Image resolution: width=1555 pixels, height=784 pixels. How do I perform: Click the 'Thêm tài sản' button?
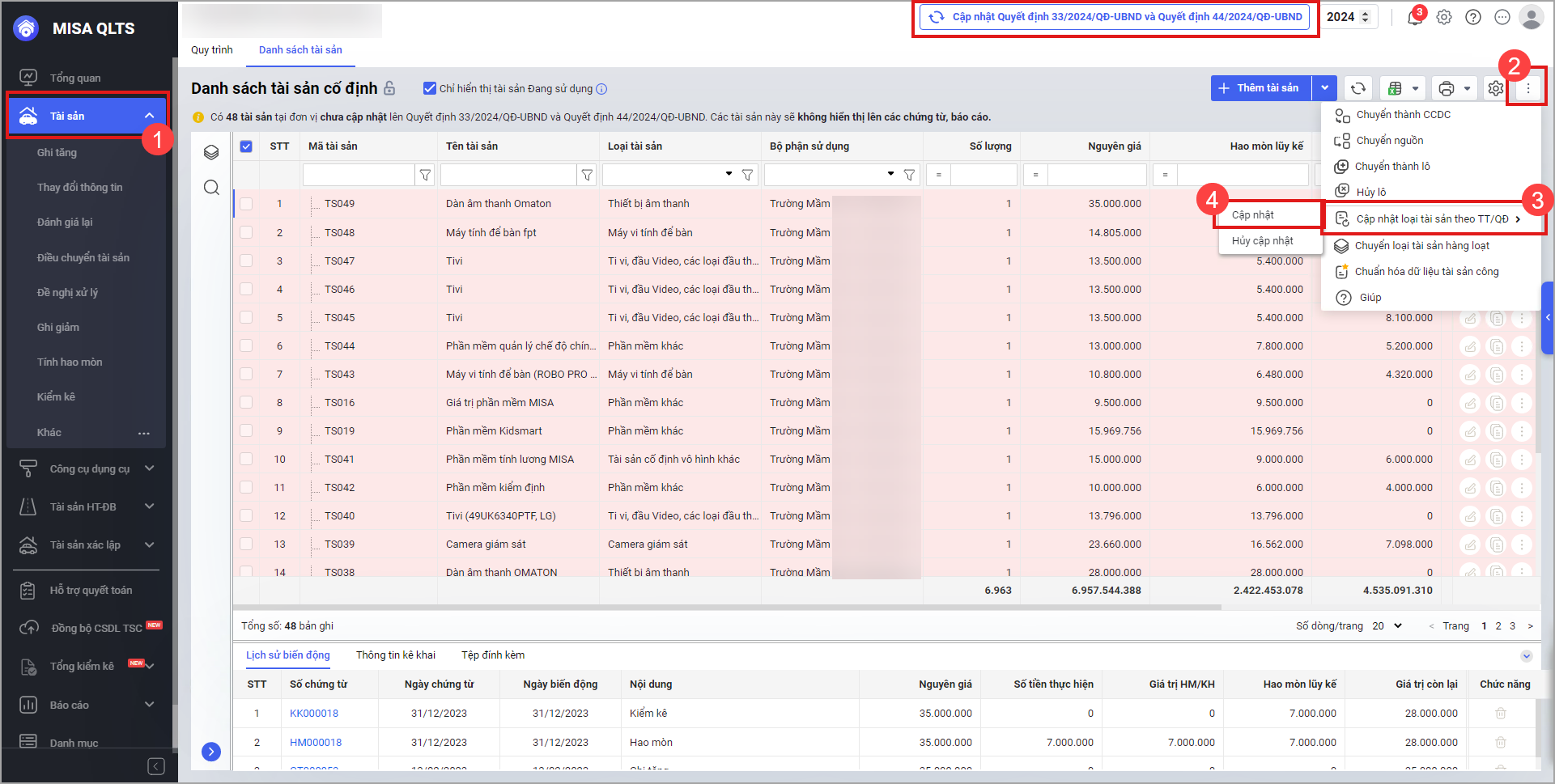coord(1260,88)
